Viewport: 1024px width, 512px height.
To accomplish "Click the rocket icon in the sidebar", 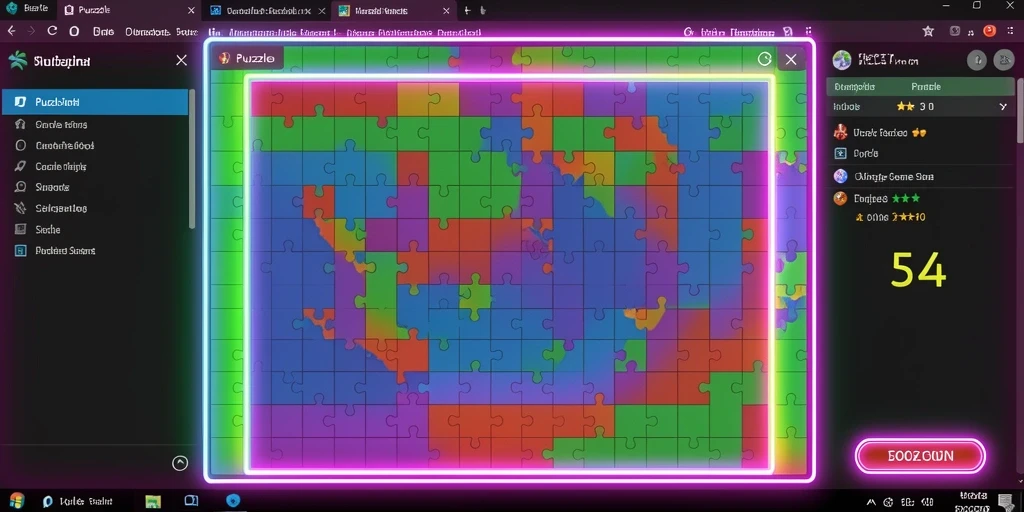I will pyautogui.click(x=20, y=166).
